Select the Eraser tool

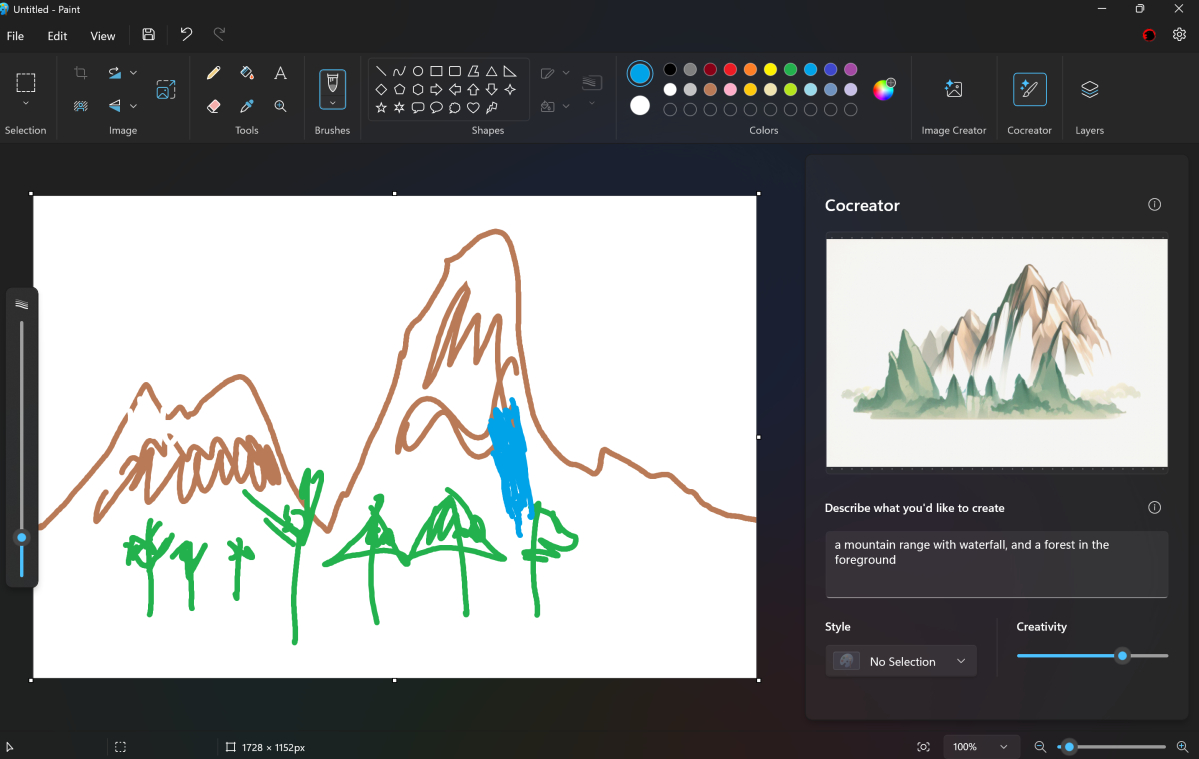click(213, 106)
